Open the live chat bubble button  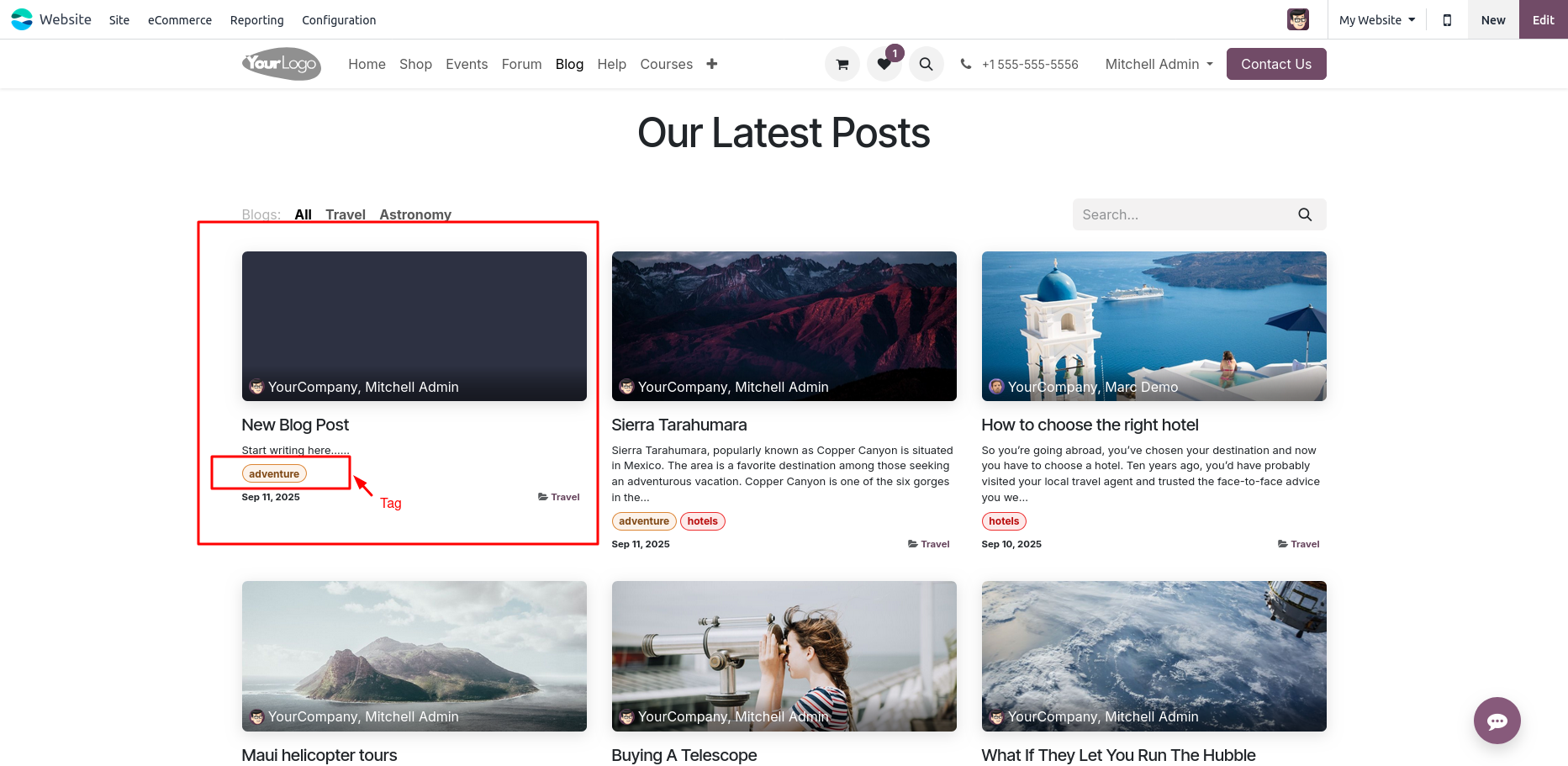click(x=1497, y=721)
